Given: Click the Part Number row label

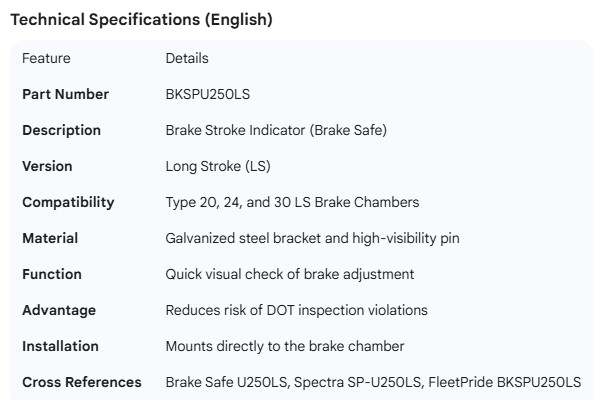Looking at the screenshot, I should click(65, 94).
